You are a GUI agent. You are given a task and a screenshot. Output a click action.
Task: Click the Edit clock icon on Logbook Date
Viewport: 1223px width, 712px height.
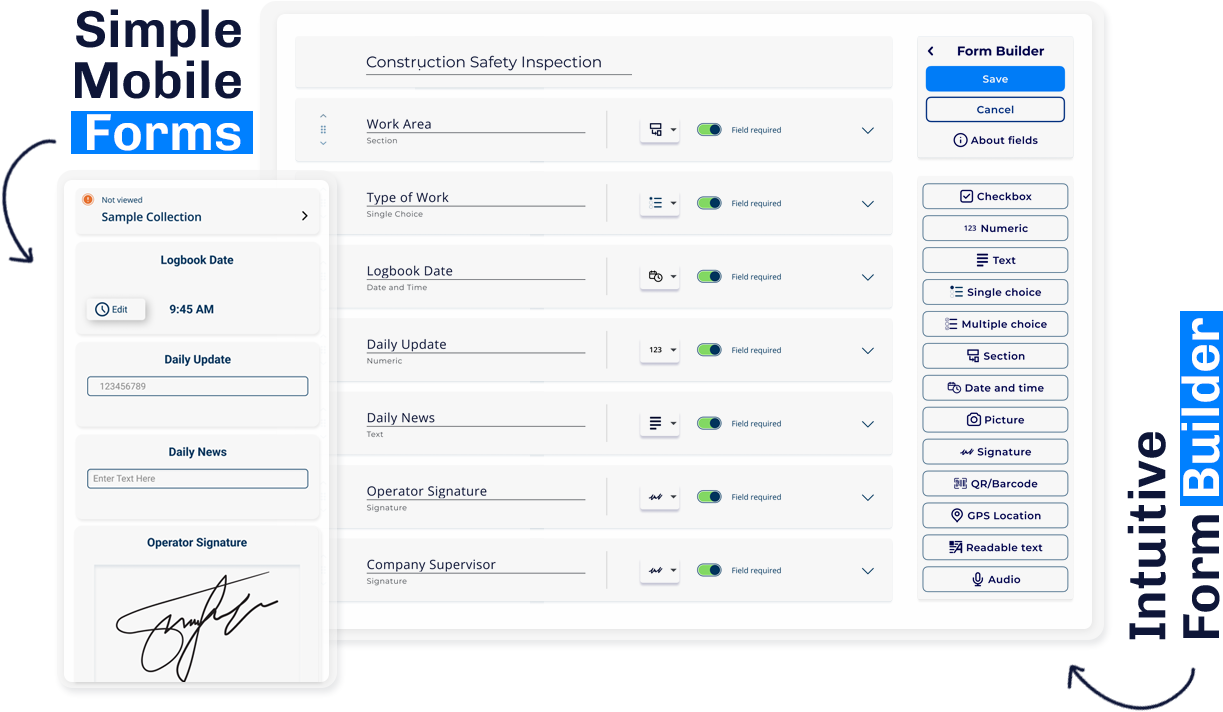101,309
